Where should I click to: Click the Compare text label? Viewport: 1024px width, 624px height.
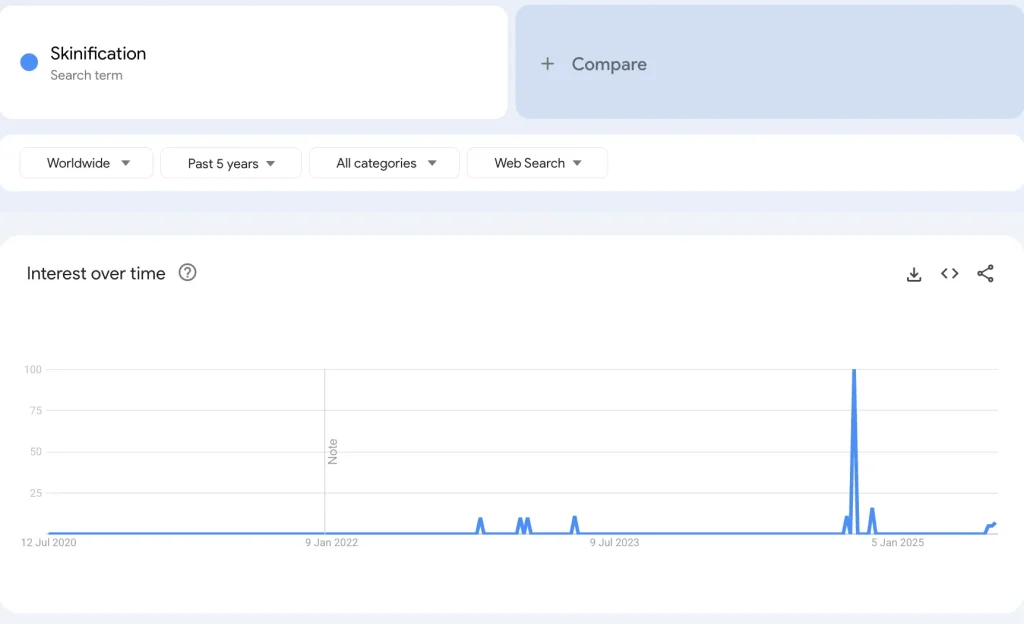609,64
